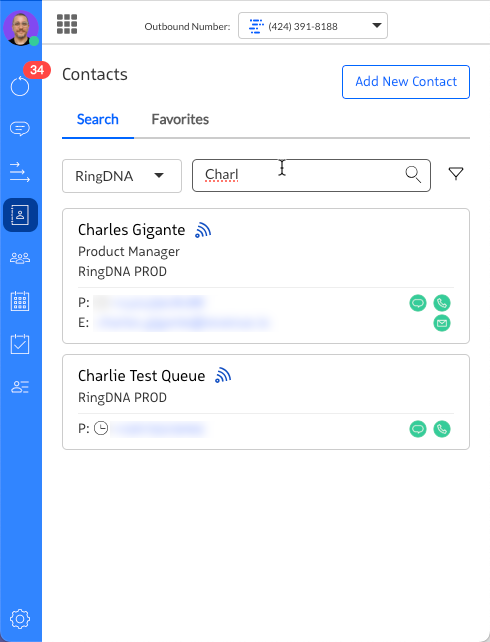Open the call queue arrows icon in sidebar
This screenshot has height=642, width=490.
pyautogui.click(x=20, y=172)
